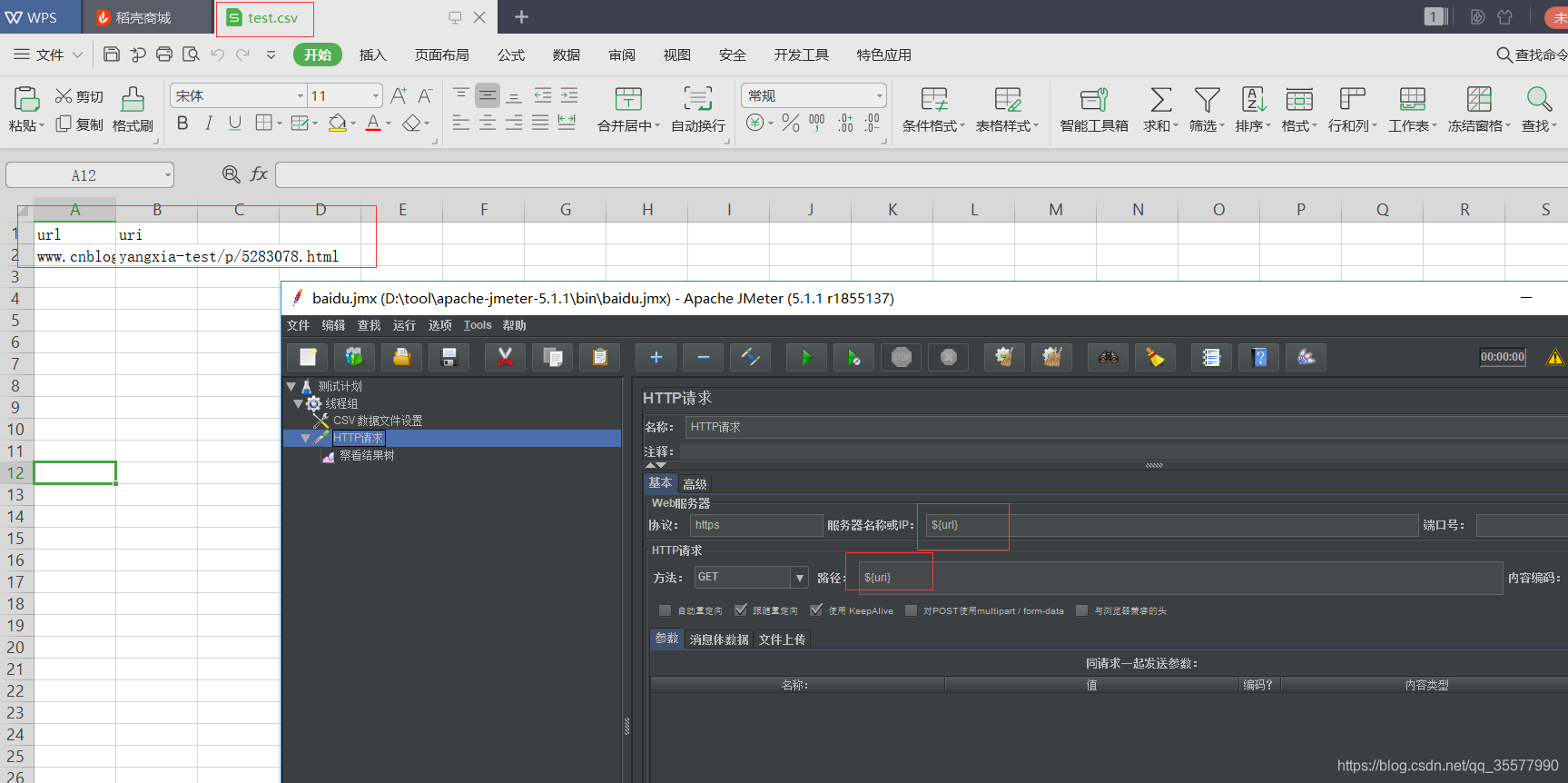Select 察看结果树 in the JMeter tree
Viewport: 1568px width, 783px height.
(x=367, y=455)
